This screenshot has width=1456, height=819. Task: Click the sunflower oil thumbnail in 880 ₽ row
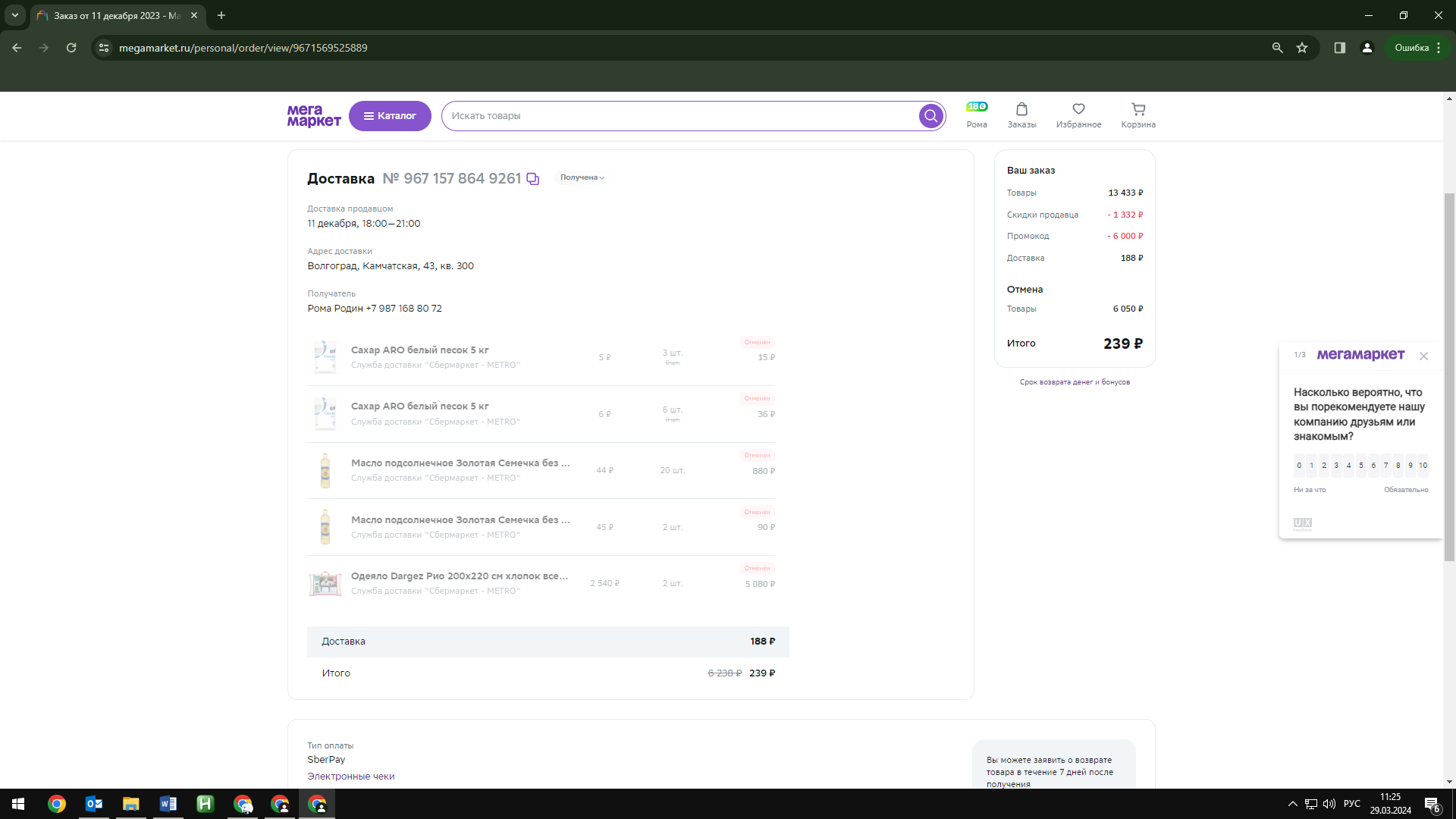(x=325, y=471)
